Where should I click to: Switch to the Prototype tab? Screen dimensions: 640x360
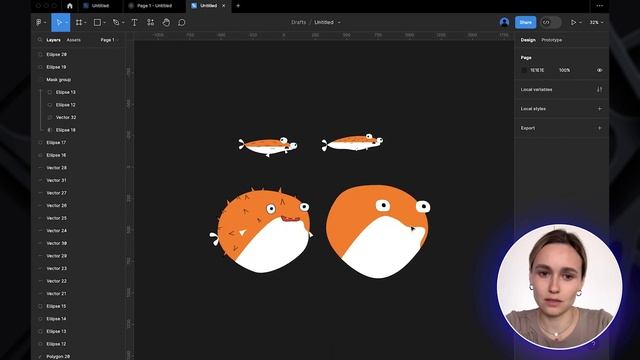tap(551, 40)
